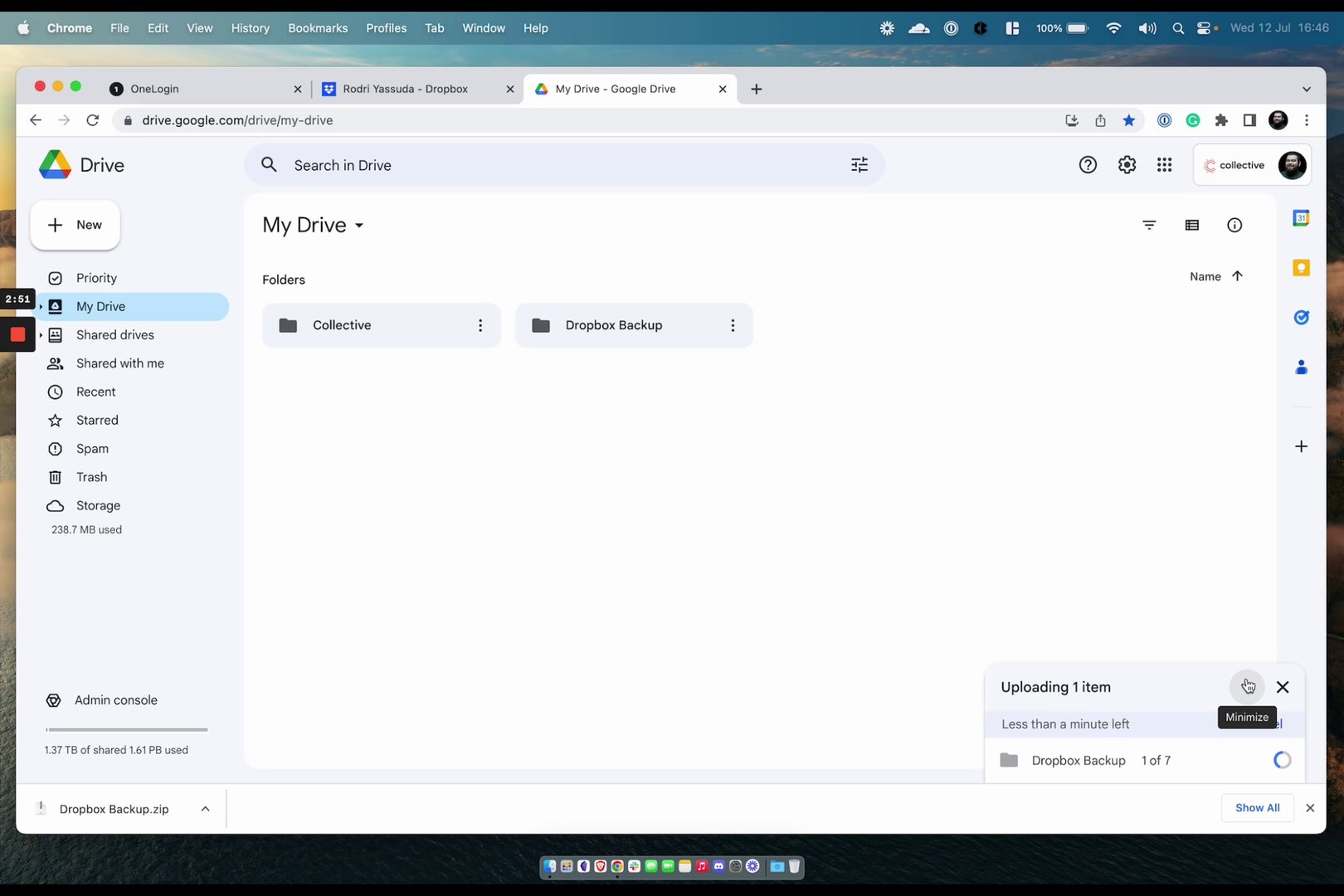Open Google Contacts from the side panel
This screenshot has height=896, width=1344.
coord(1301,367)
